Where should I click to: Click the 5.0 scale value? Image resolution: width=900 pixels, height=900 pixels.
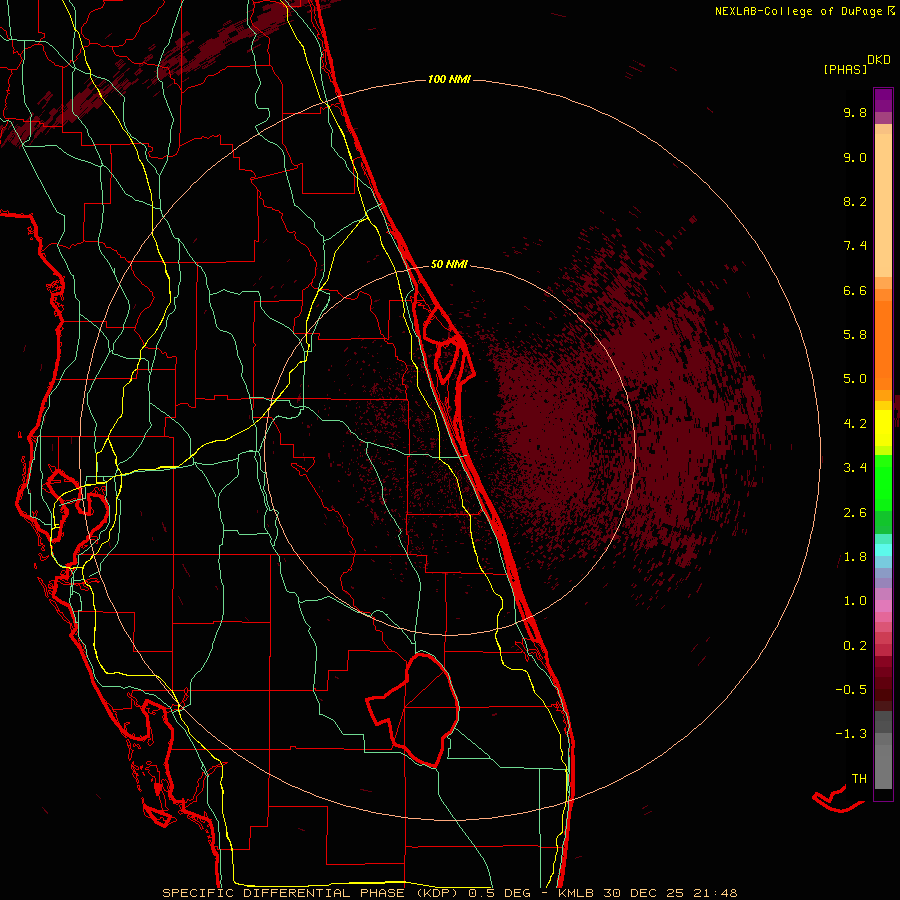pos(855,379)
